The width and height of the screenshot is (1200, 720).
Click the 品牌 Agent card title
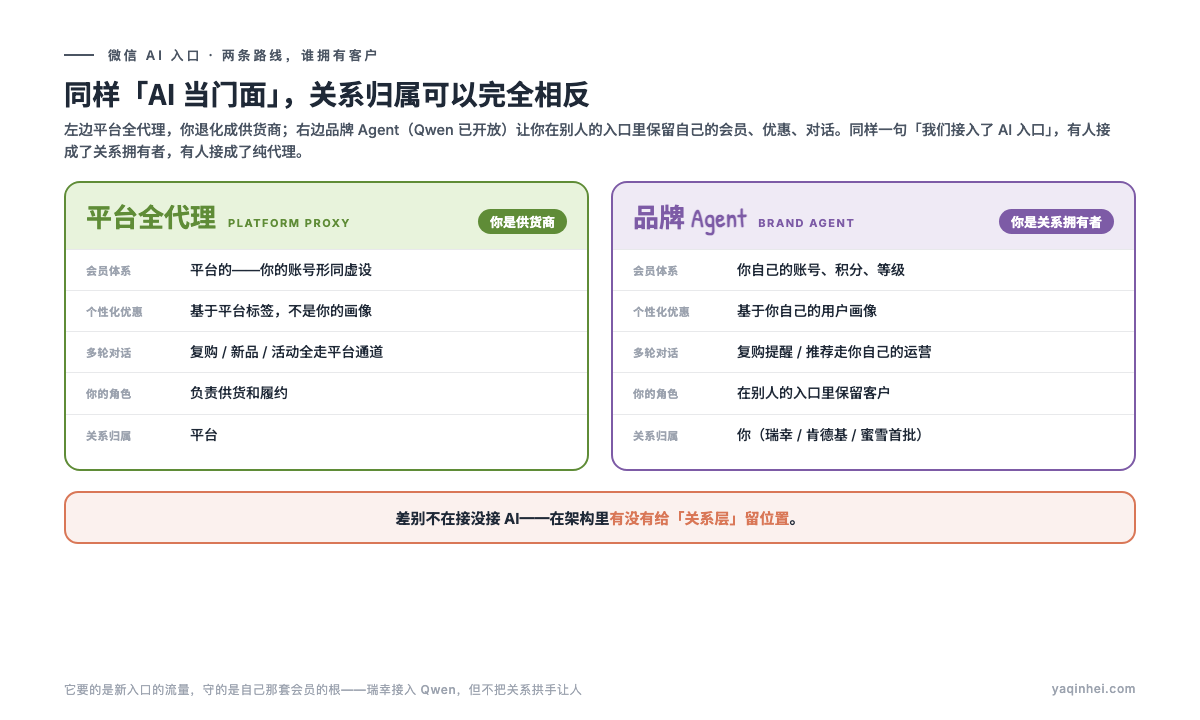pyautogui.click(x=690, y=218)
